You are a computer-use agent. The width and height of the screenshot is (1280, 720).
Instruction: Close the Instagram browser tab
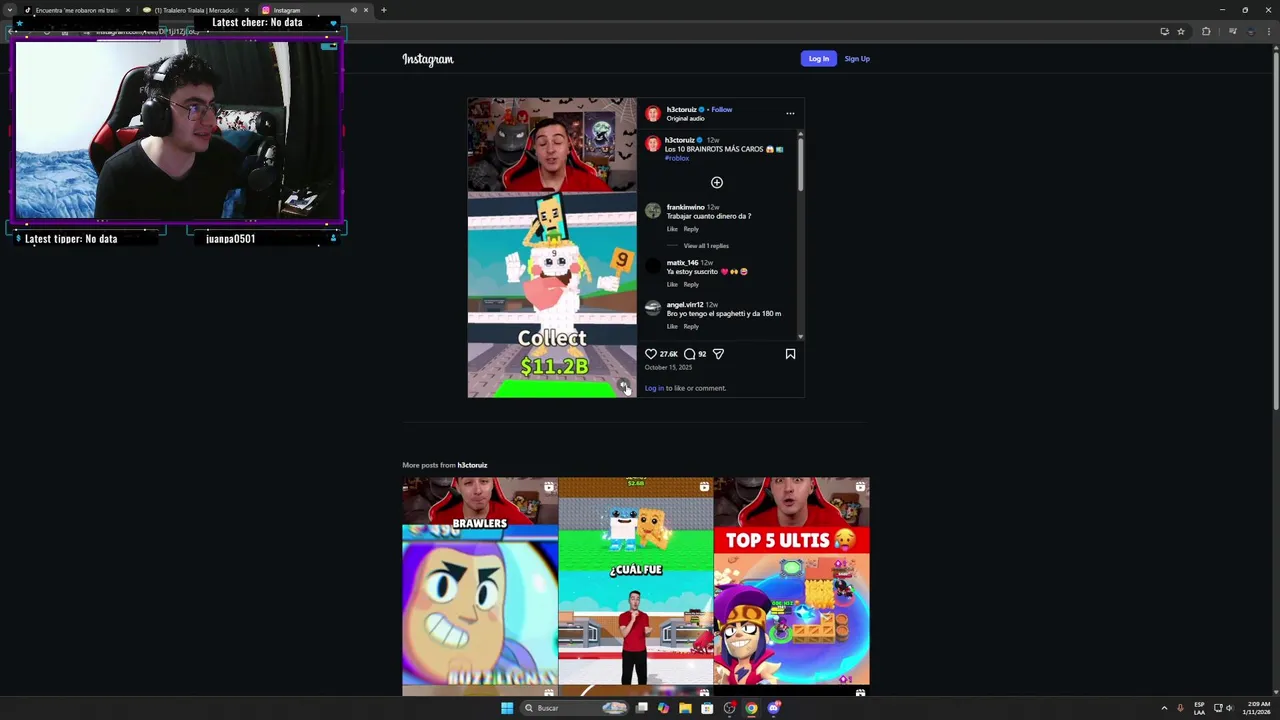pyautogui.click(x=366, y=10)
